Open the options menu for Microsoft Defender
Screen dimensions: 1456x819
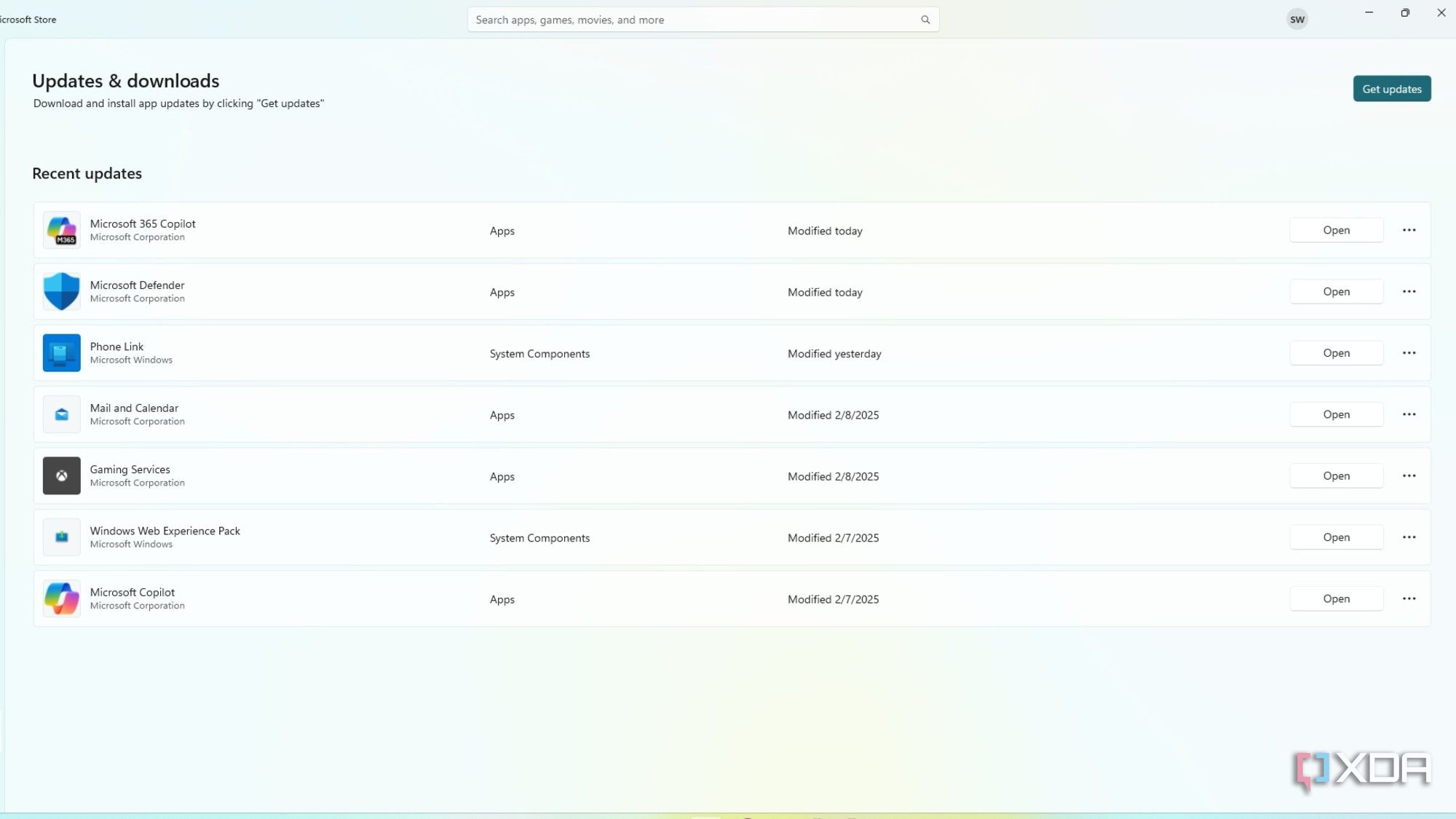coord(1409,291)
